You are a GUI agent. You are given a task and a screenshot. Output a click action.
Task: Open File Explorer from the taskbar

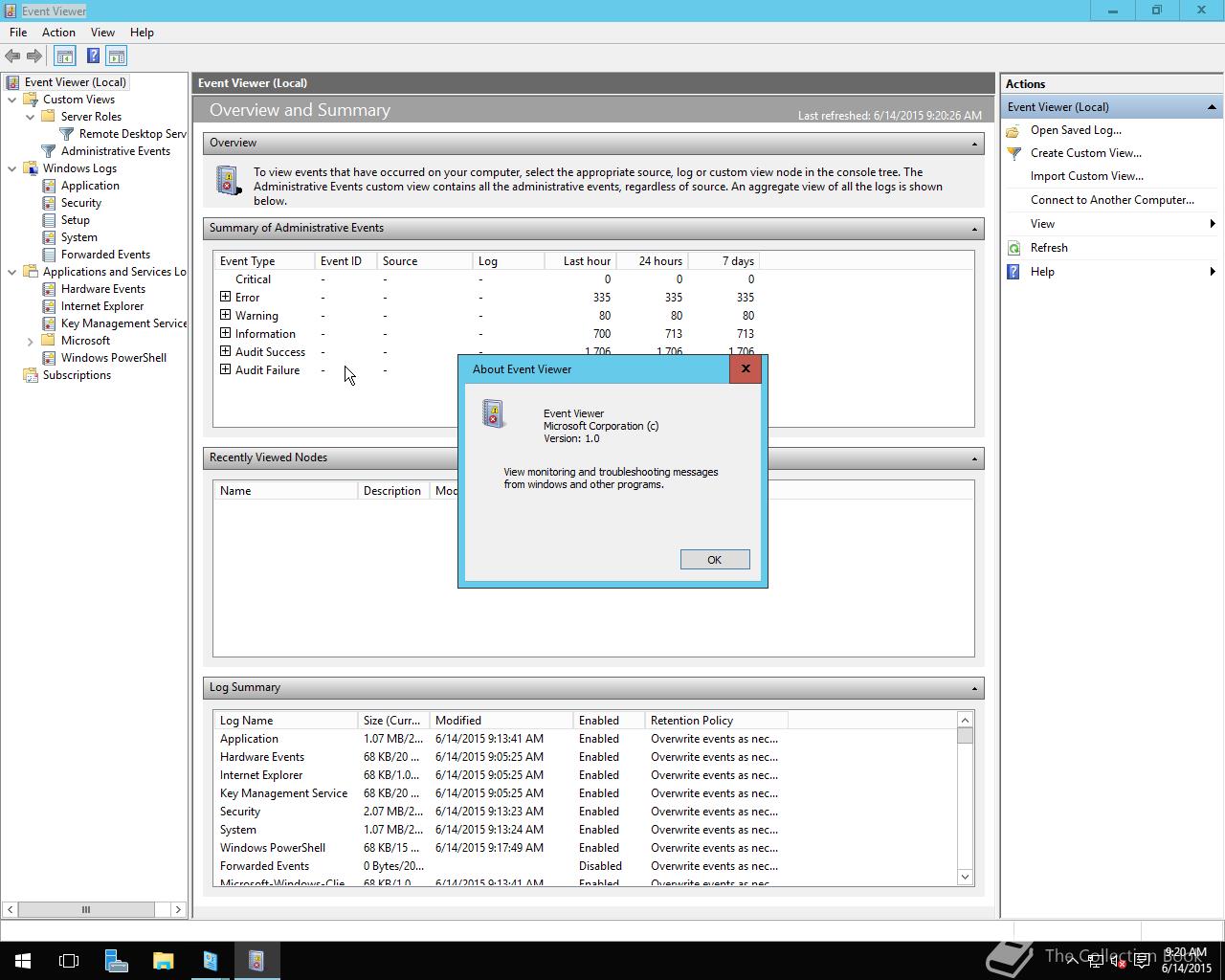(x=163, y=961)
